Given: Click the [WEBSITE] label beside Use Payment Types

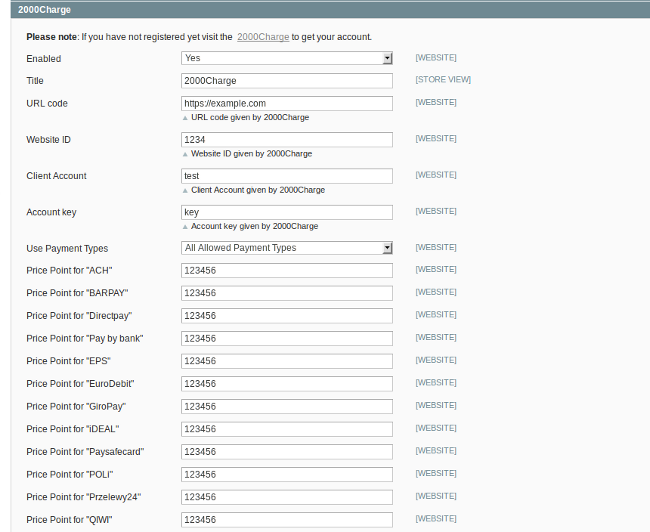Looking at the screenshot, I should [x=436, y=248].
